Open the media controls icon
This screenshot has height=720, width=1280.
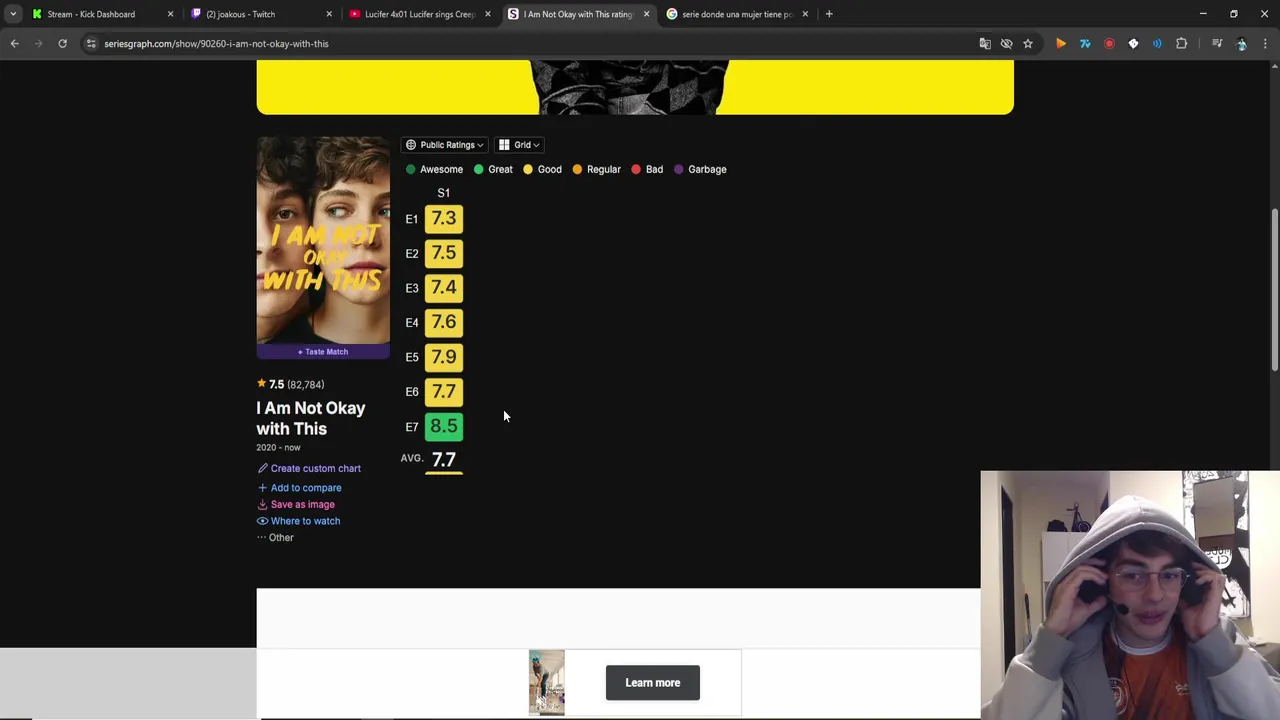[1217, 44]
